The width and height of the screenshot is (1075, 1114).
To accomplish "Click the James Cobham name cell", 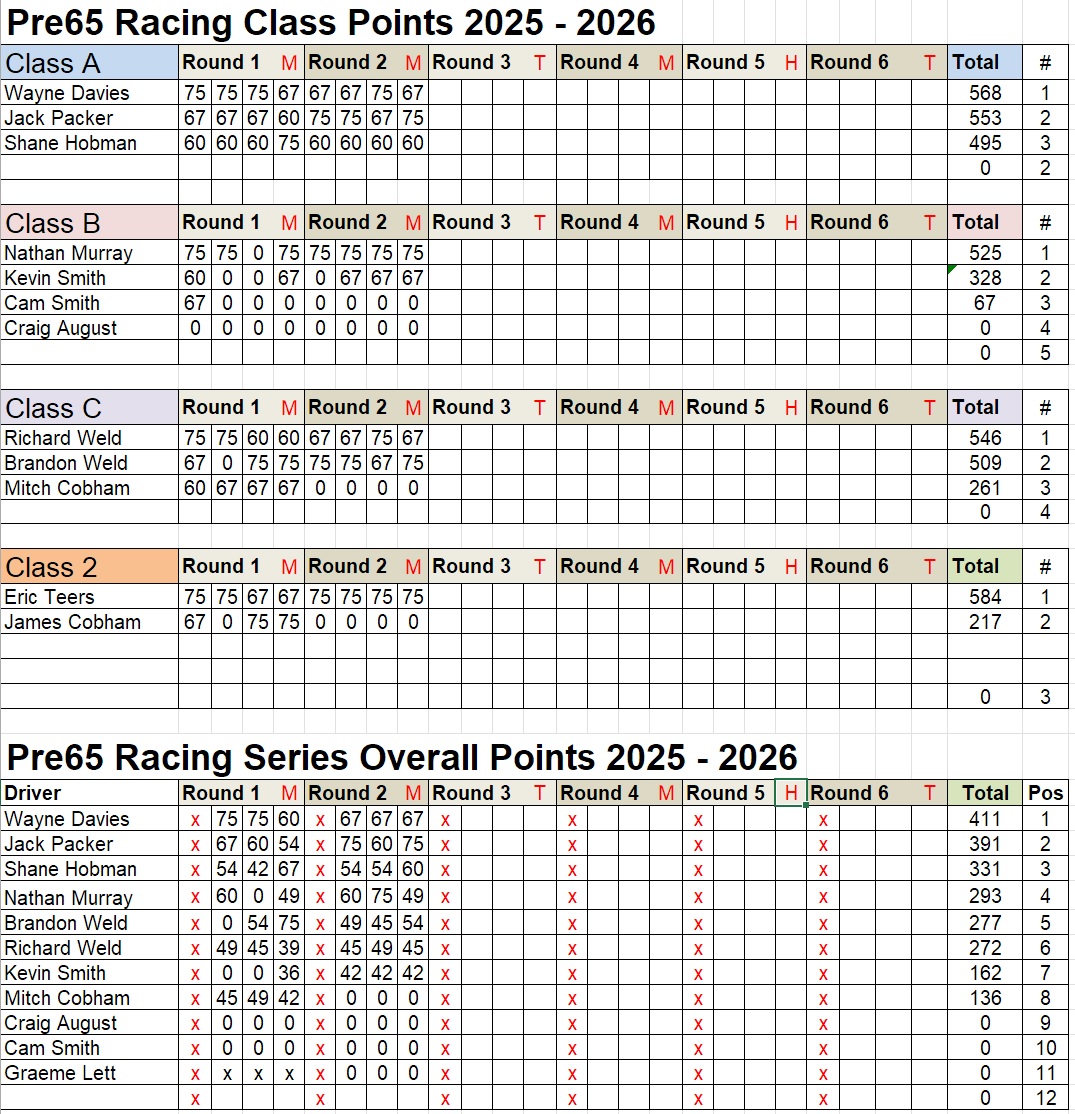I will point(90,622).
